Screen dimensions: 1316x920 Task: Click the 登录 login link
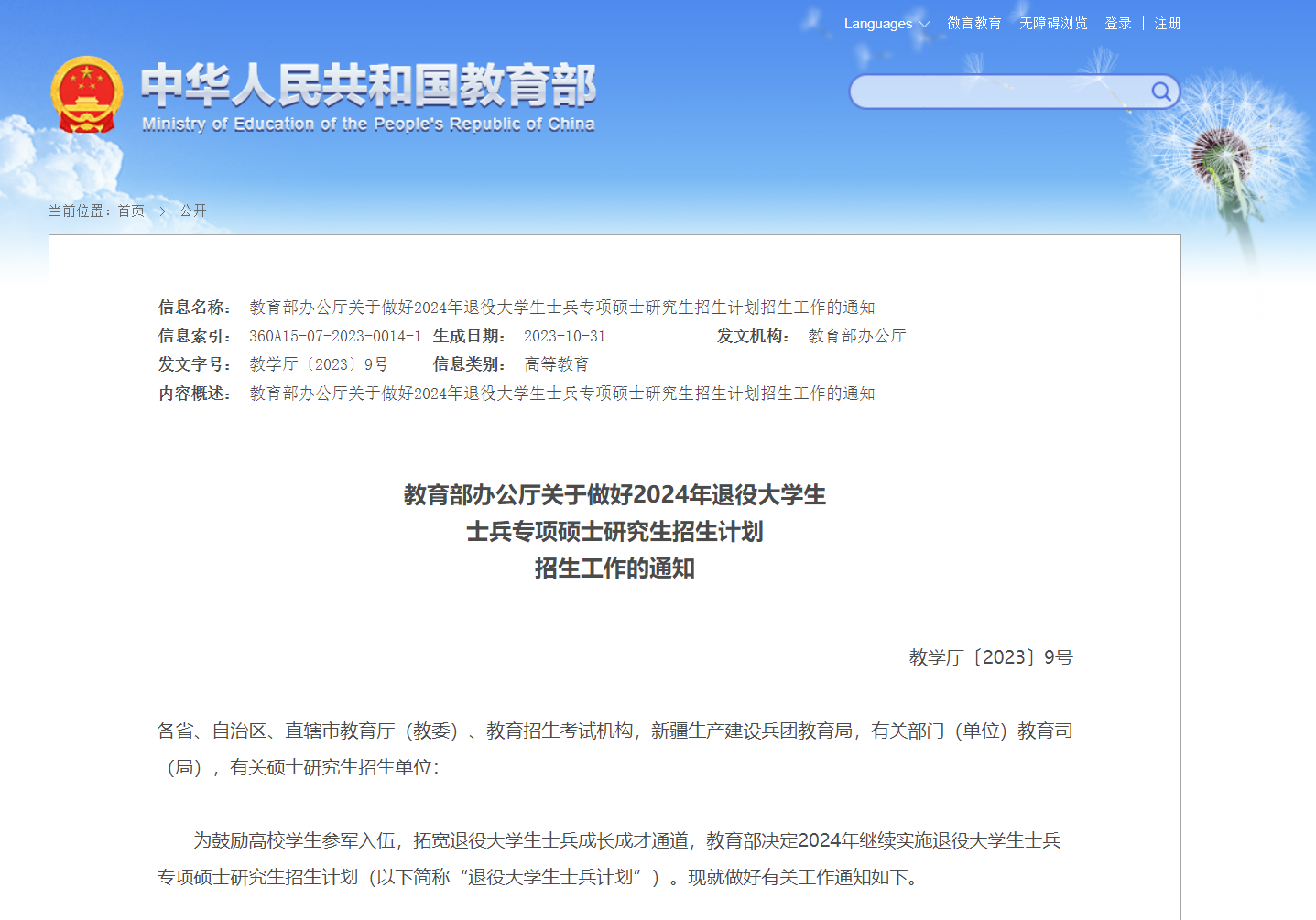(x=1117, y=24)
